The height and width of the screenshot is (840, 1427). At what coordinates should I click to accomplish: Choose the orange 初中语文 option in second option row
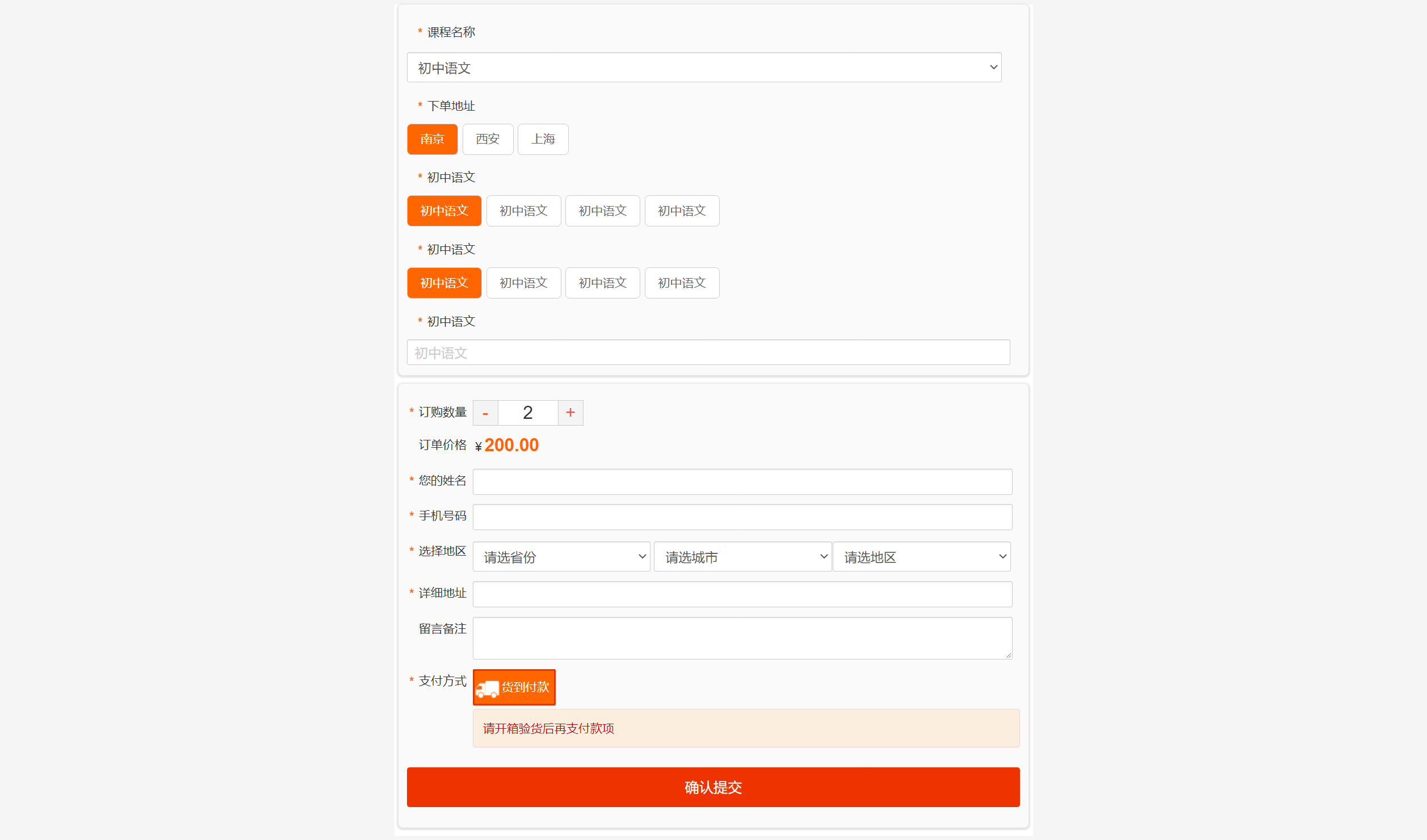pos(444,283)
